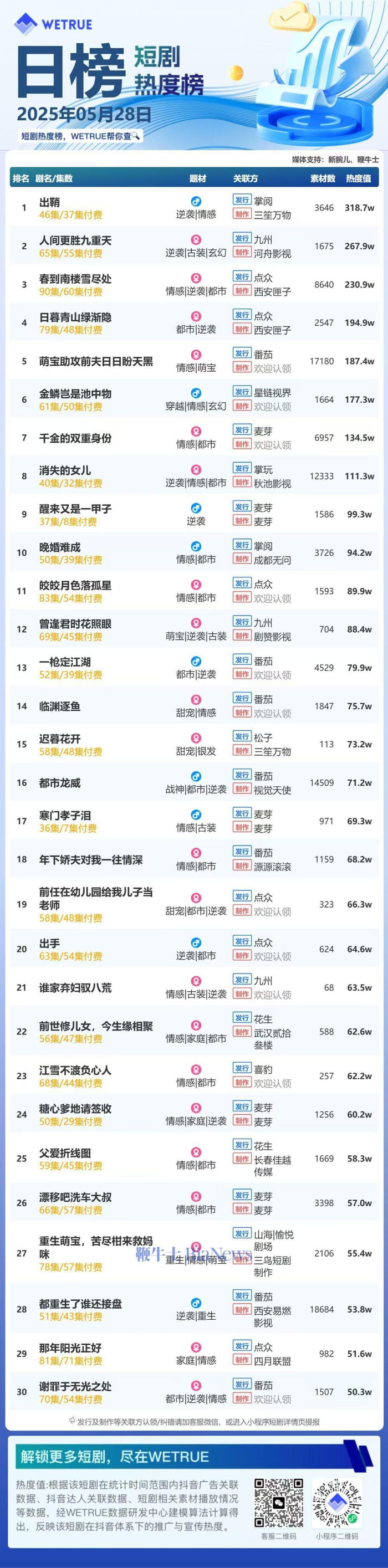Screen dimensions: 388x1568
Task: Click the 发行 tag in 消失的女儿 row
Action: click(x=242, y=468)
